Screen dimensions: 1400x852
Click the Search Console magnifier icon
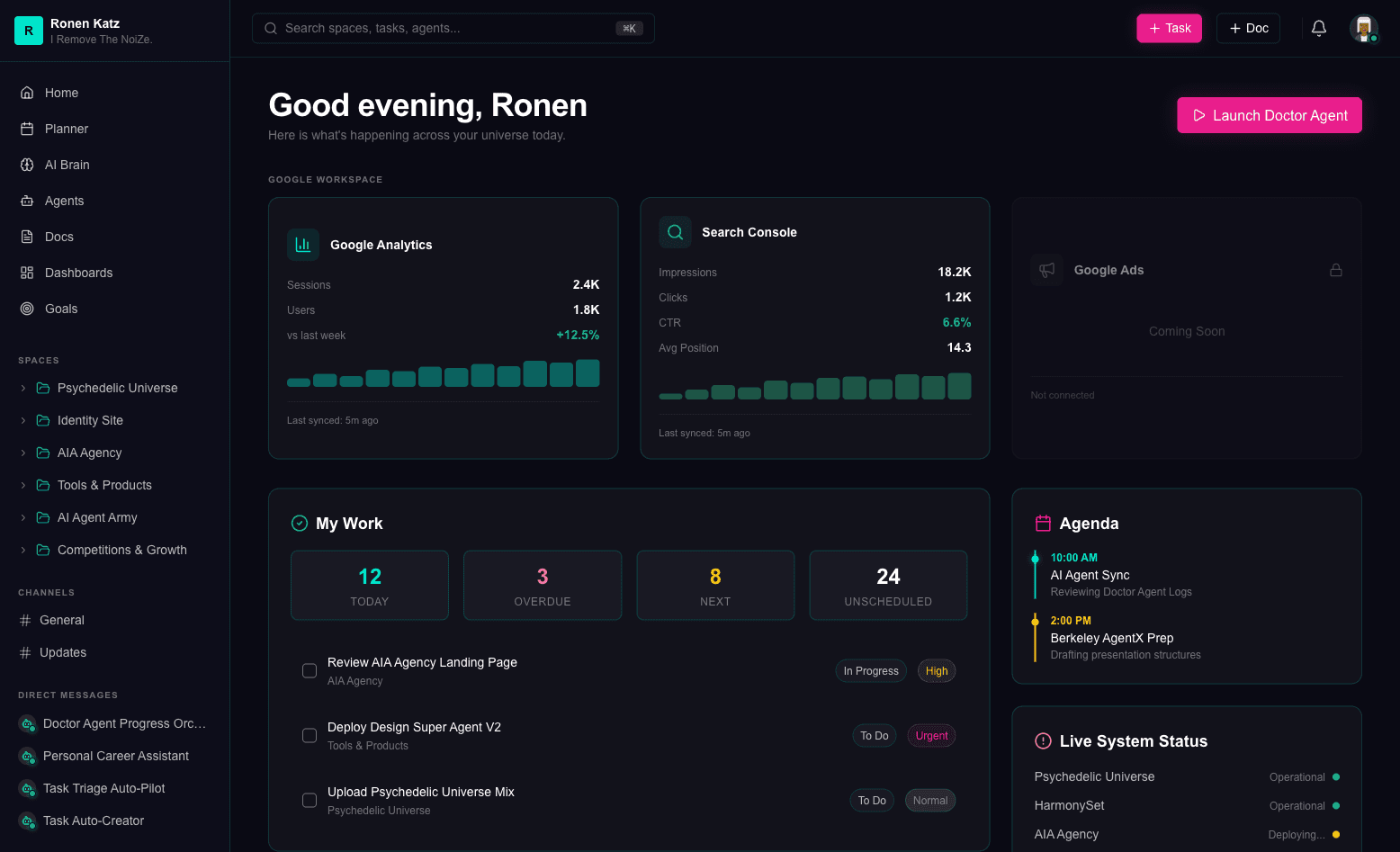tap(675, 232)
